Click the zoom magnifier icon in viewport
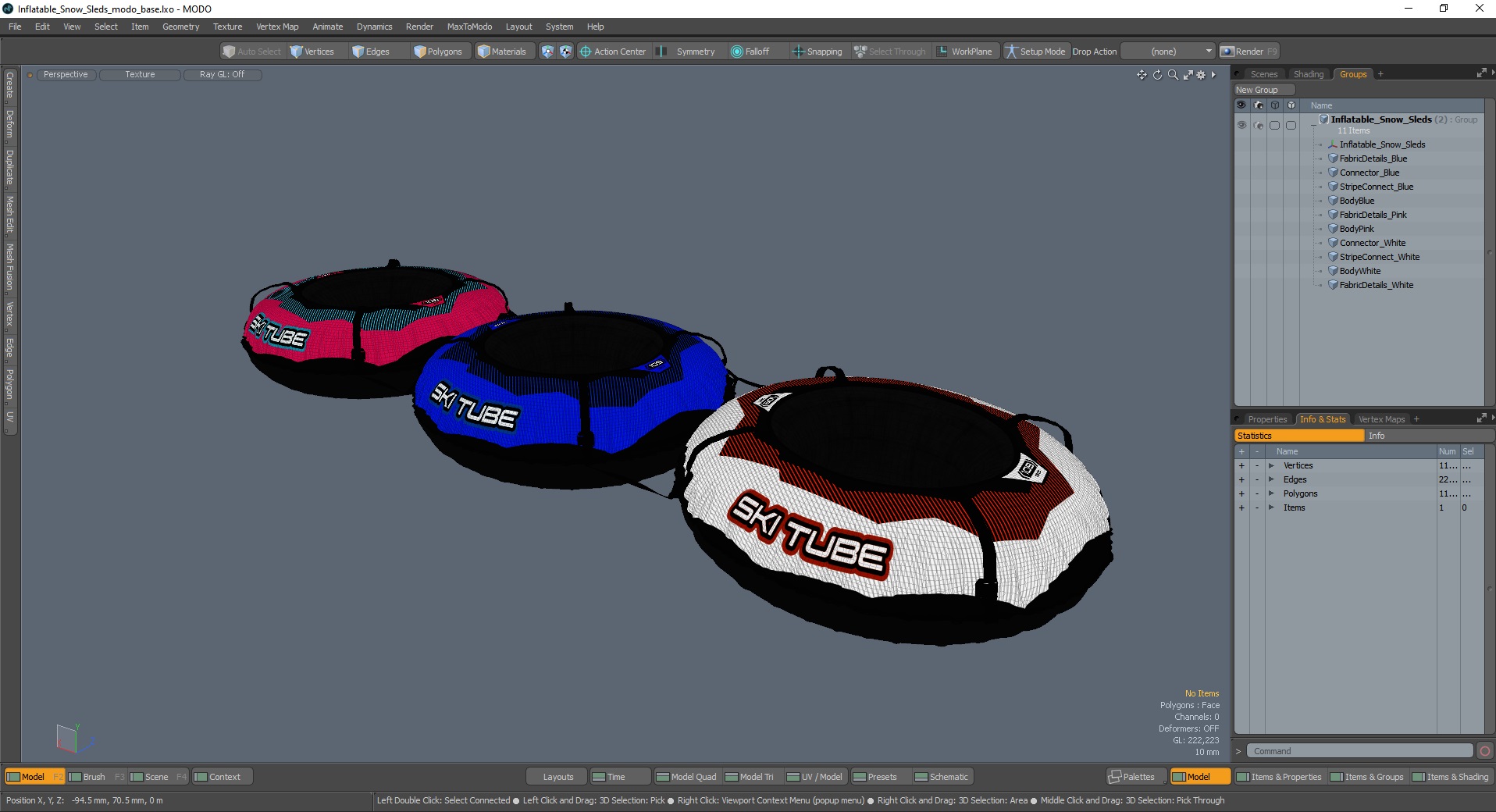The width and height of the screenshot is (1496, 812). click(1173, 75)
